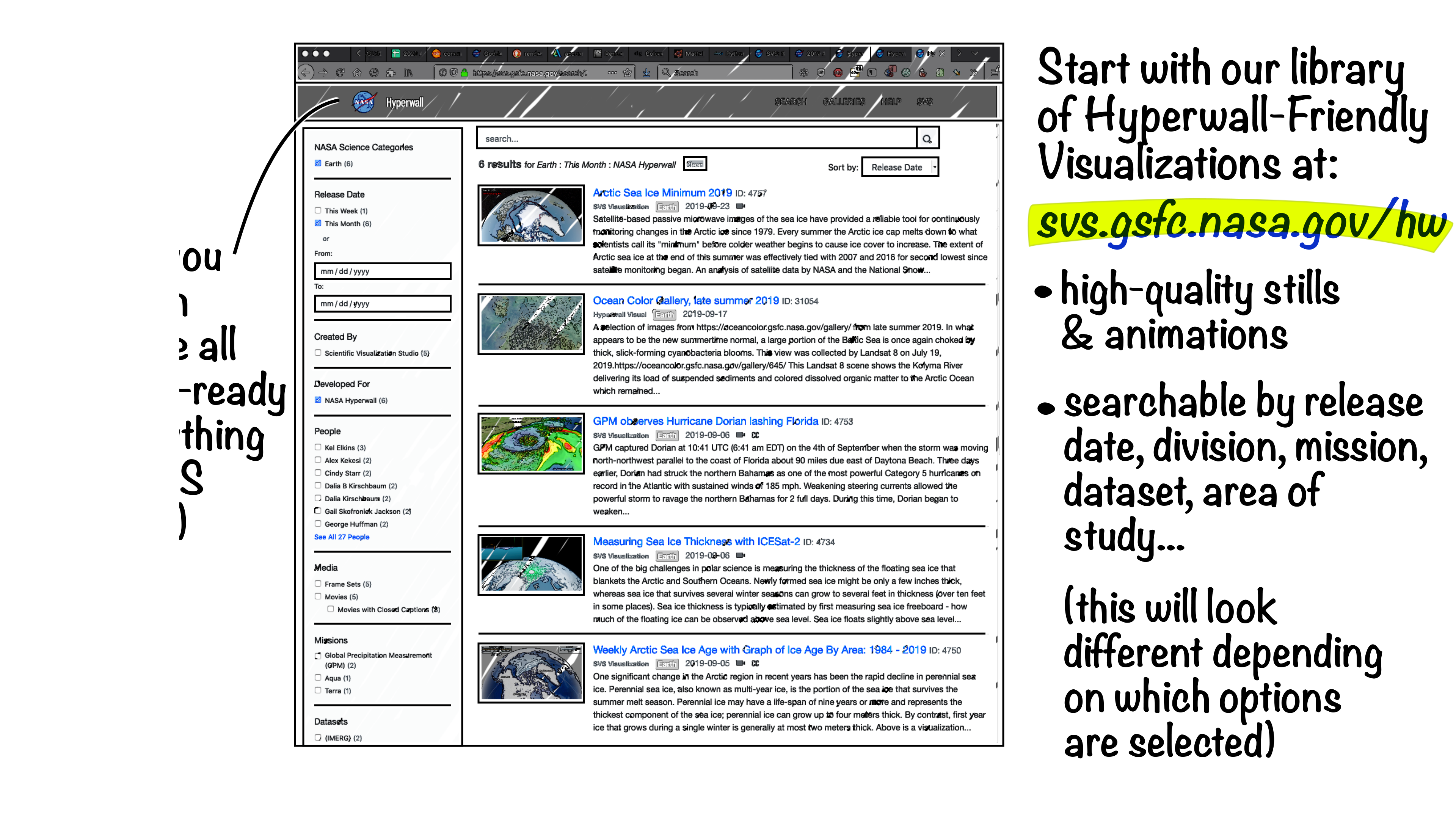Click video camera icon on Arctic Sea Ice Minimum
This screenshot has width=1456, height=819.
741,206
